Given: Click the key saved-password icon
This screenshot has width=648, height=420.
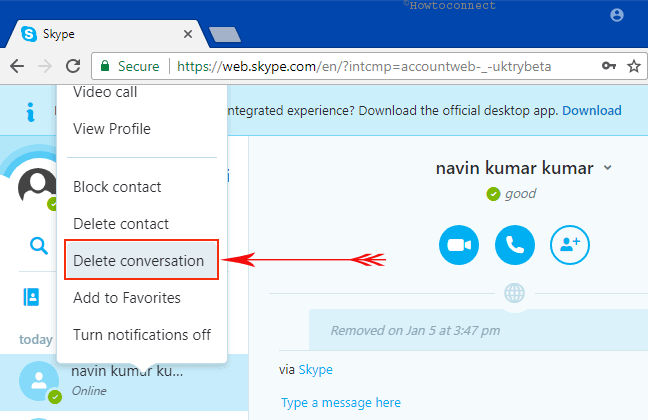Looking at the screenshot, I should (x=609, y=66).
